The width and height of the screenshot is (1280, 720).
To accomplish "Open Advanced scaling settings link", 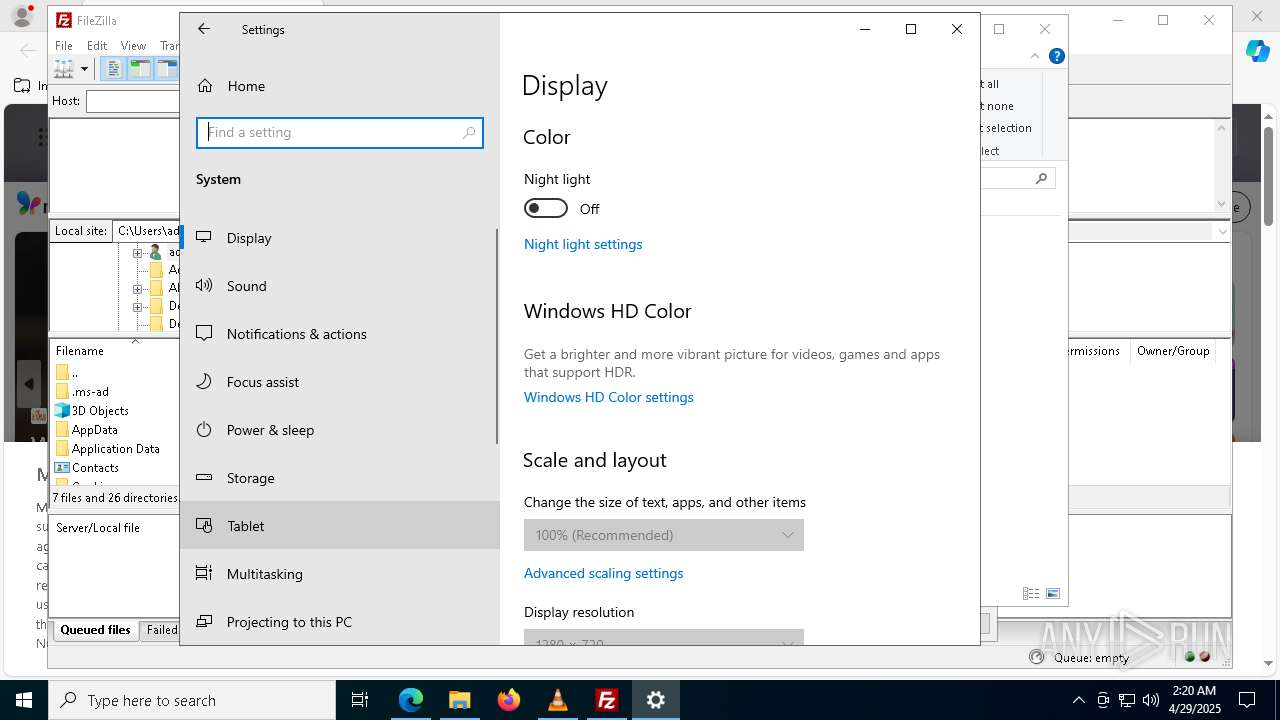I will (604, 573).
